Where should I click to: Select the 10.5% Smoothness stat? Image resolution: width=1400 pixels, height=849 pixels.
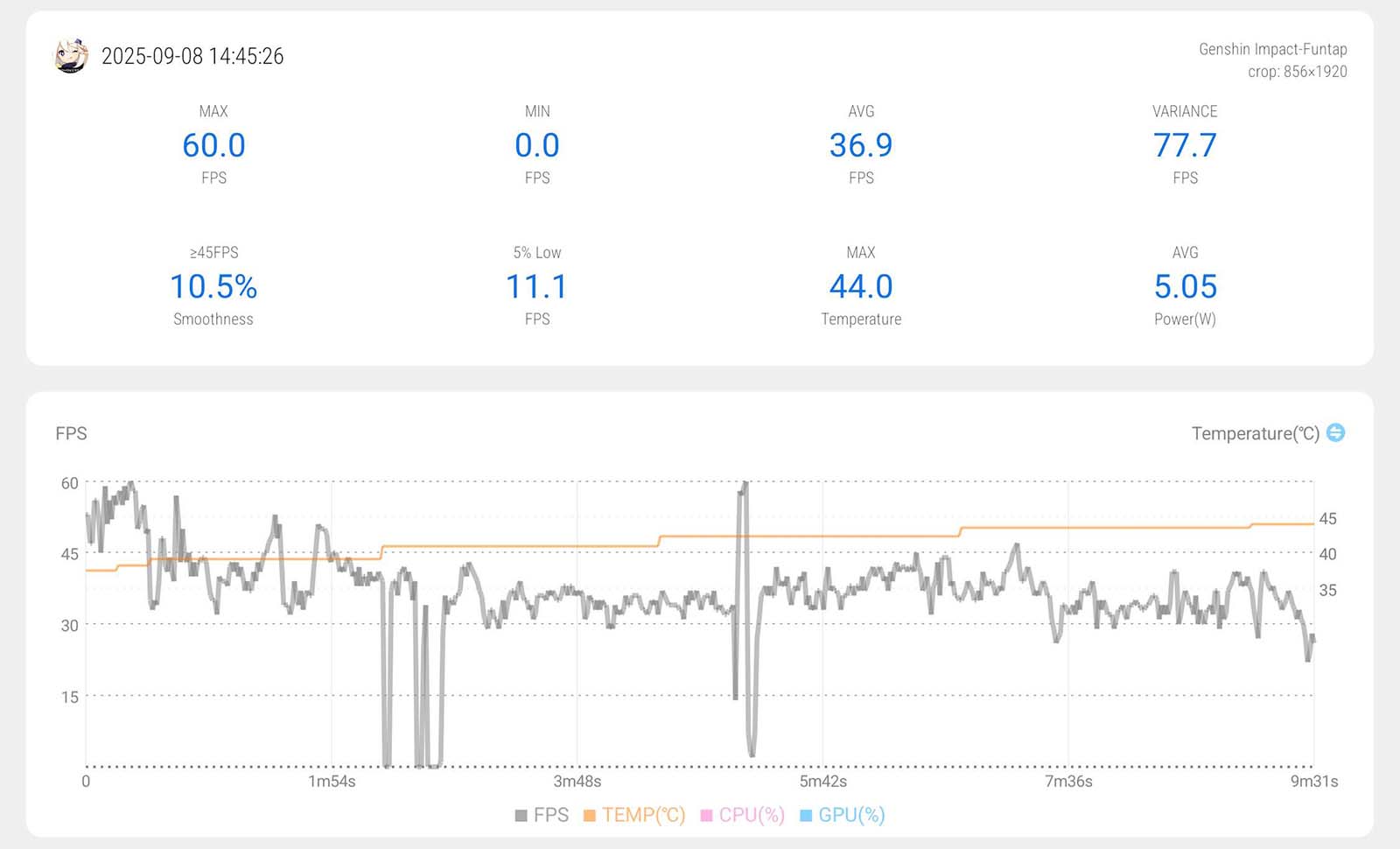pos(213,287)
